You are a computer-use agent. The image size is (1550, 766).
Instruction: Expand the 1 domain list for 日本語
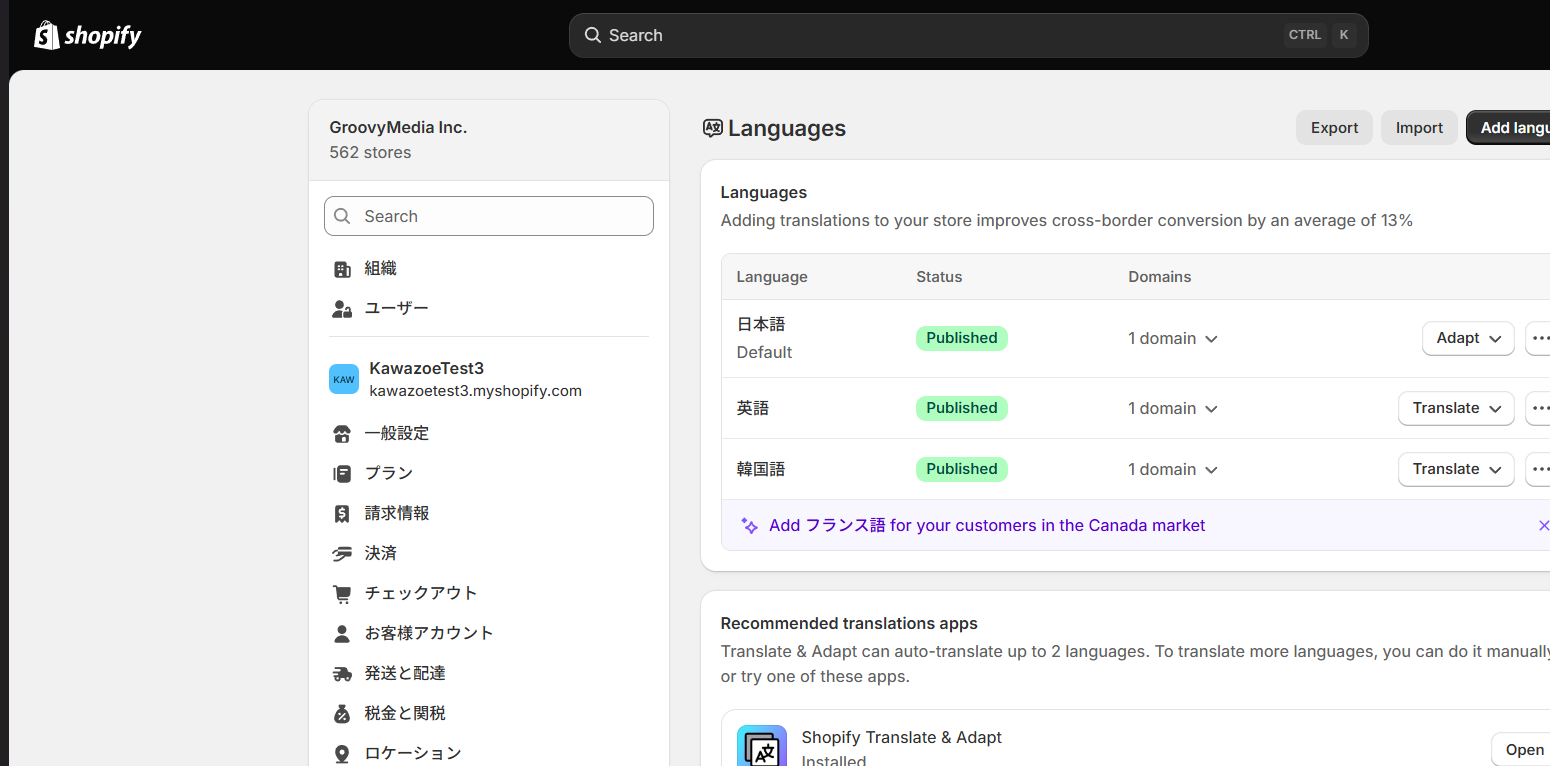[x=1173, y=339]
